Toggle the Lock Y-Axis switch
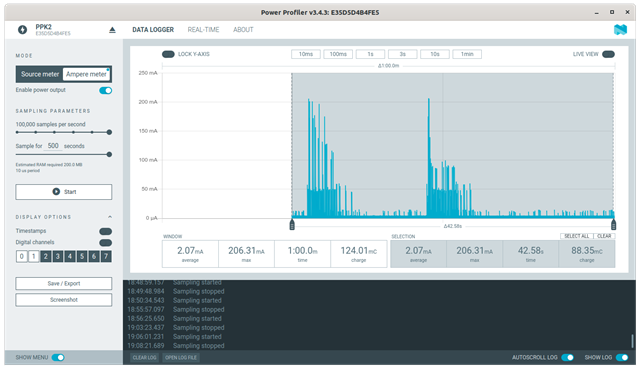 coord(168,54)
